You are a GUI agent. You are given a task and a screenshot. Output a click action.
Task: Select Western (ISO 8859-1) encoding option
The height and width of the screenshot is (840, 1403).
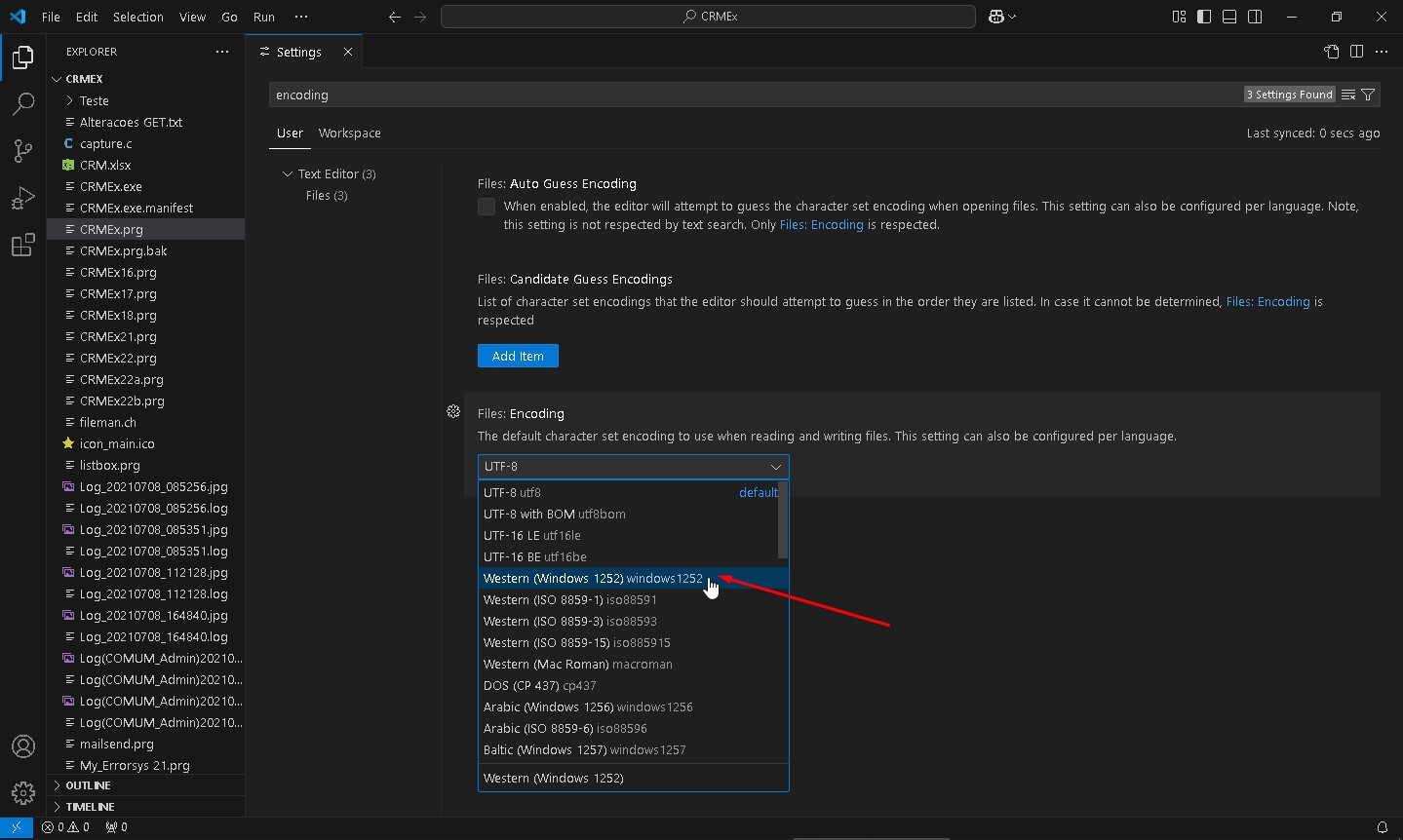569,600
